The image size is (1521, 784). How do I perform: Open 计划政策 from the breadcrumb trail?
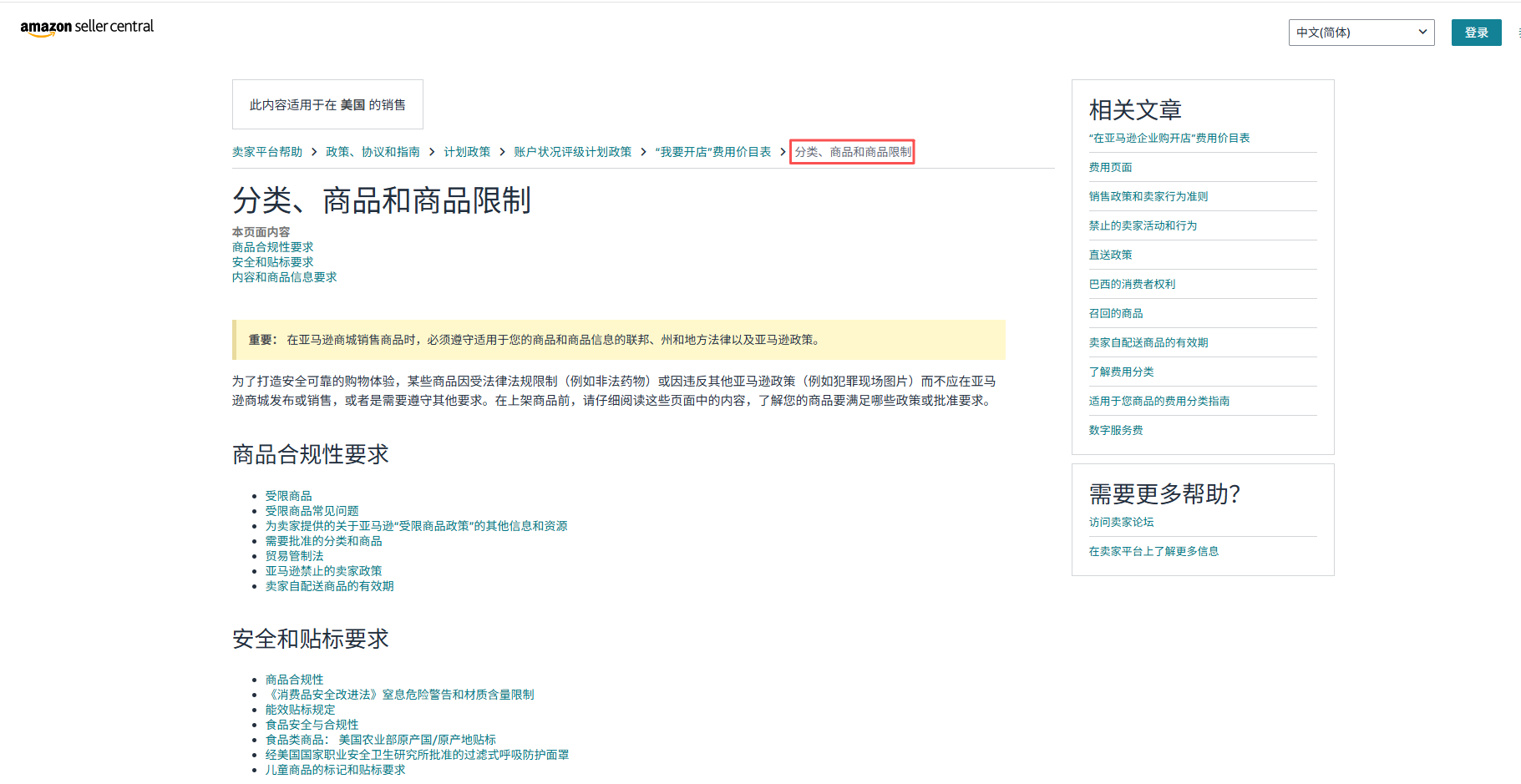(467, 152)
